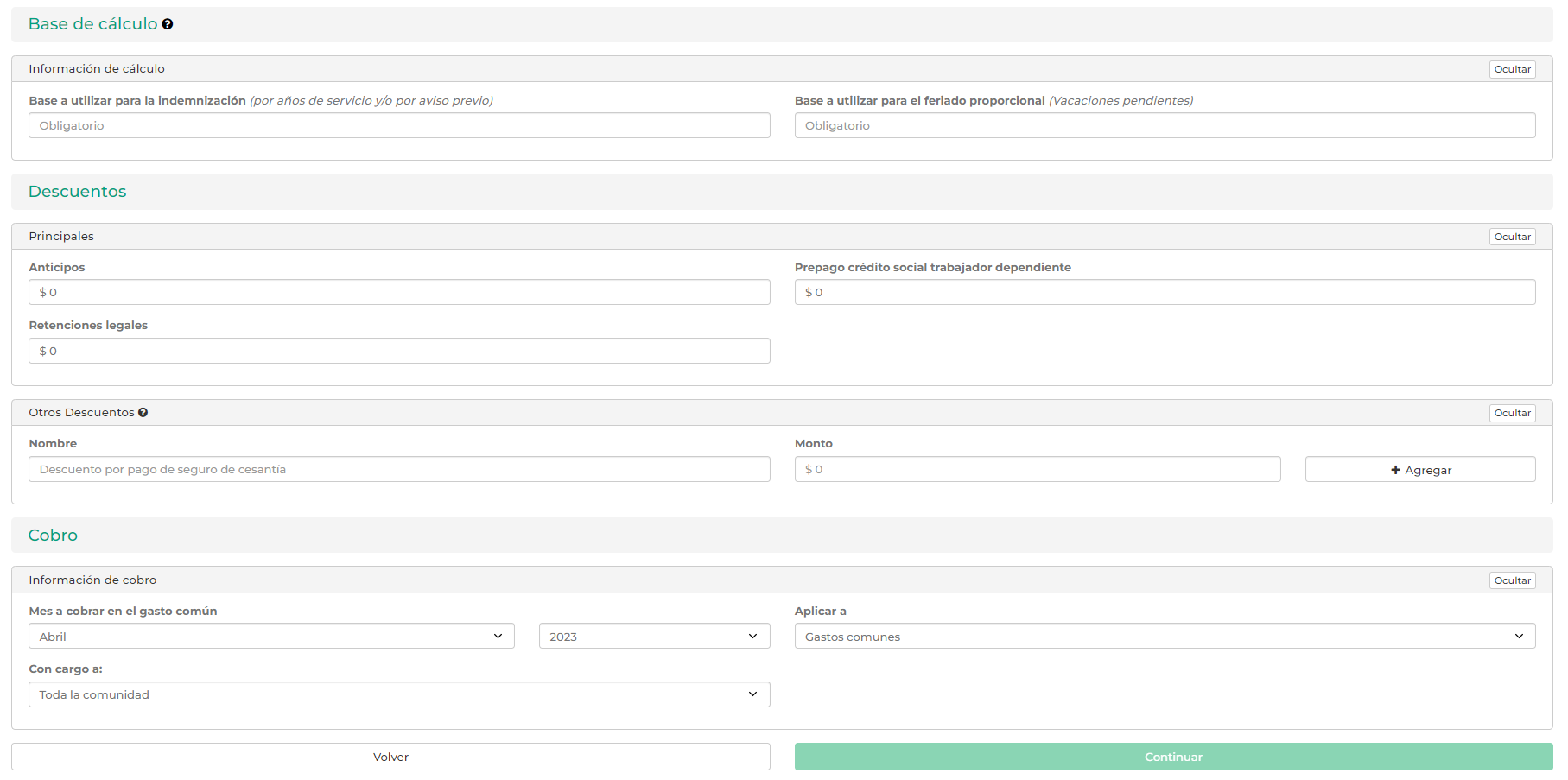
Task: Click the Cobro section heading
Action: [x=53, y=536]
